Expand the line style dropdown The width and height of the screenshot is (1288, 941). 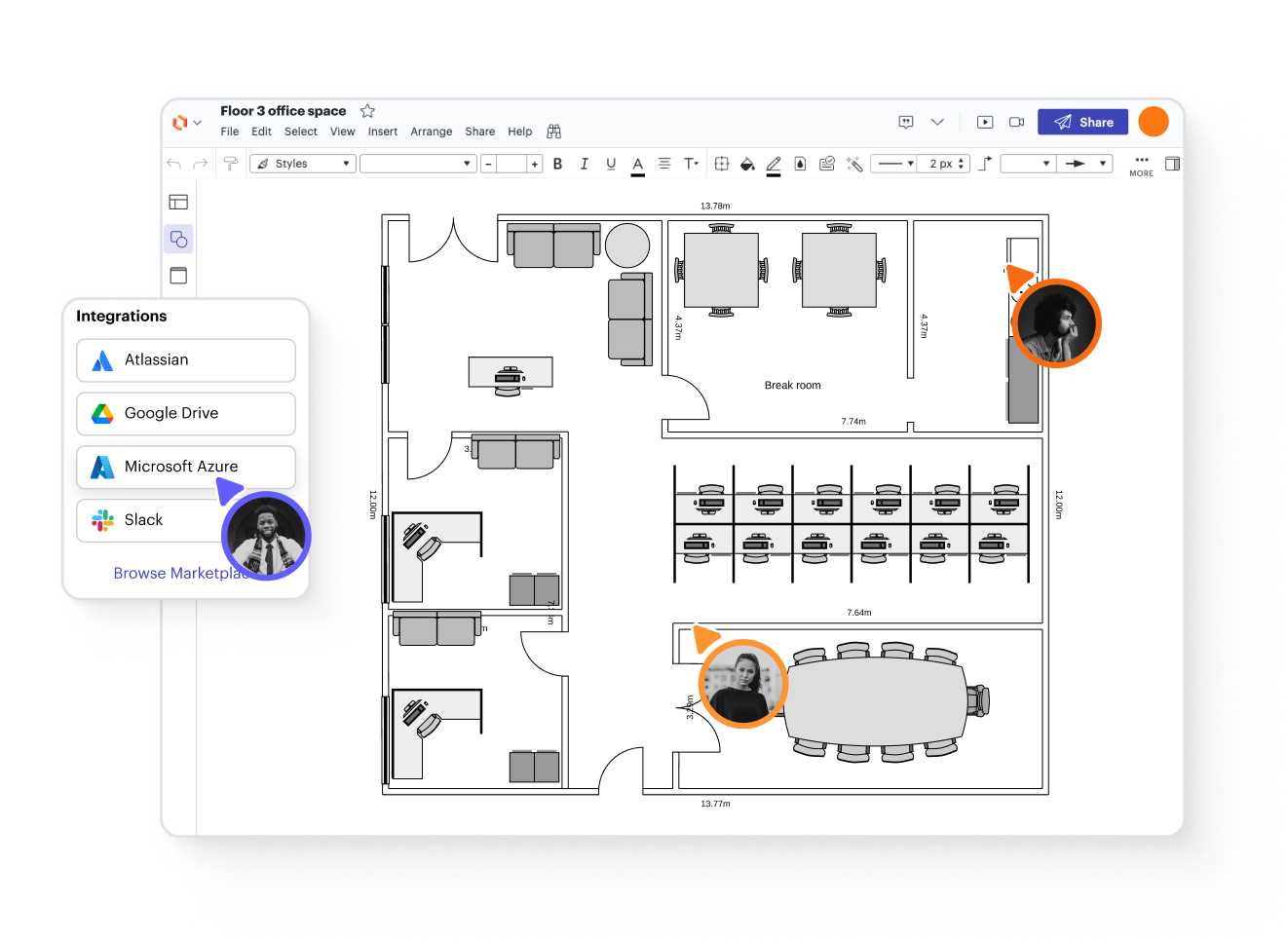pyautogui.click(x=893, y=164)
